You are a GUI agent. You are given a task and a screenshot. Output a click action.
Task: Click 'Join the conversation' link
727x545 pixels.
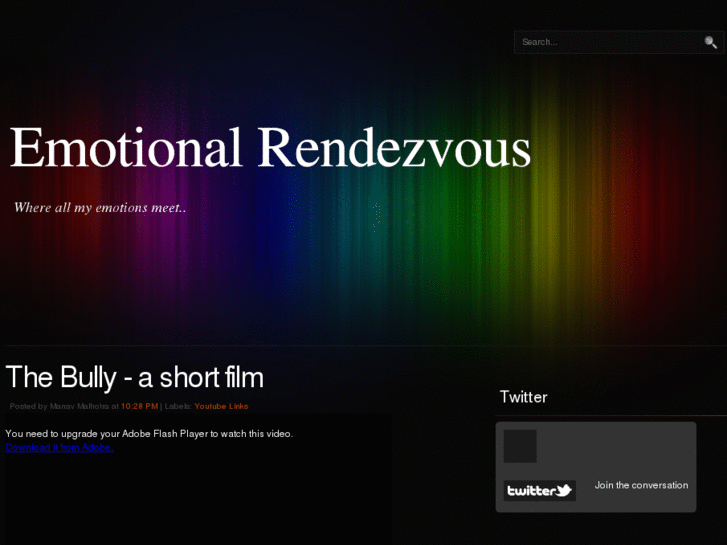[641, 485]
